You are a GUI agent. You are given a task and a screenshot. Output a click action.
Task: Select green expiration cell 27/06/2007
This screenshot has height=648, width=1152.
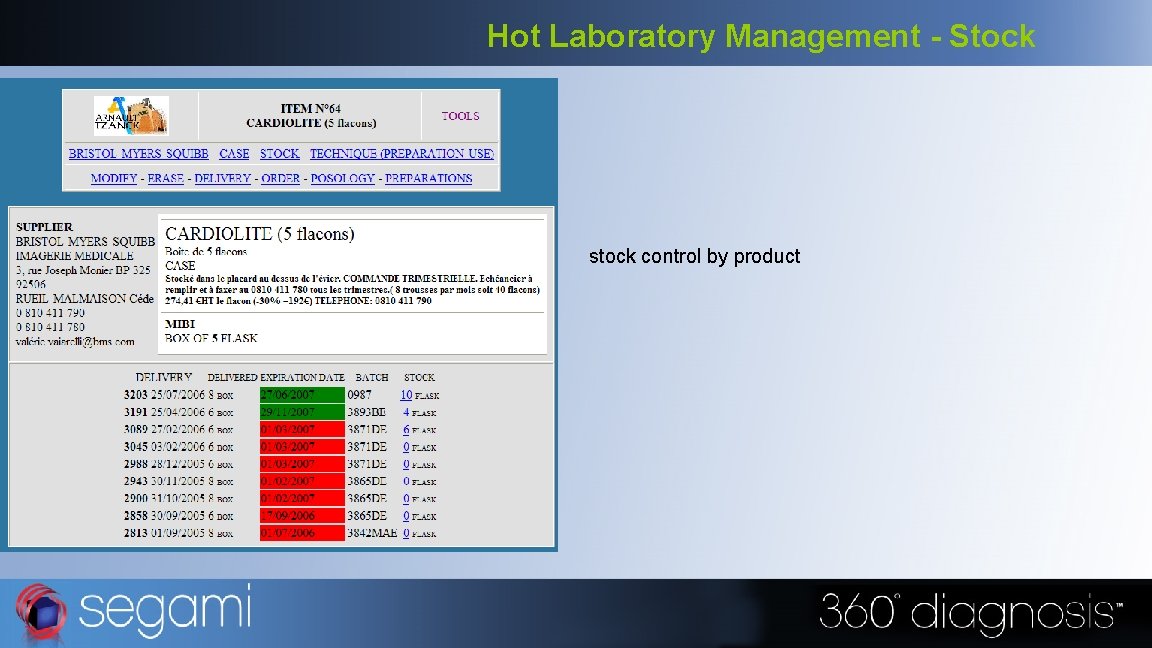[x=302, y=395]
